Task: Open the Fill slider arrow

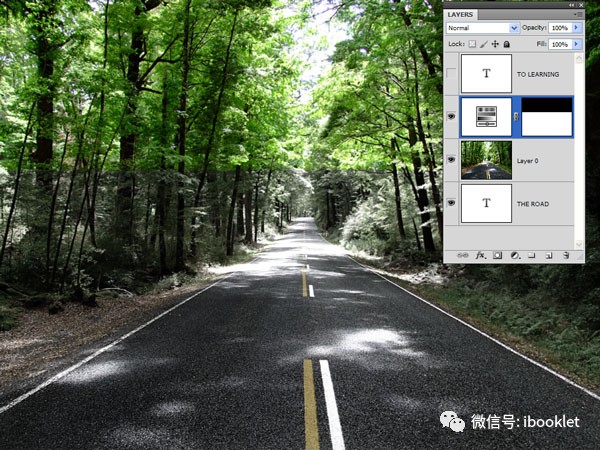Action: [577, 44]
